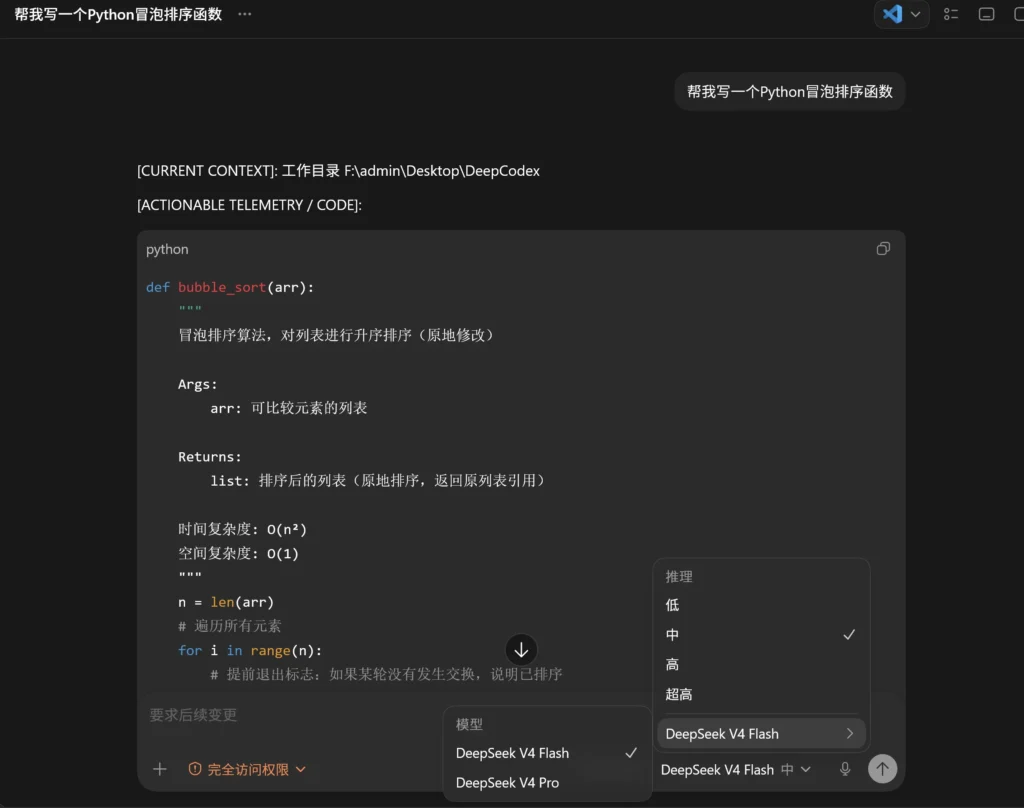Choose DeepSeek V4 Flash in the 模型 list
The height and width of the screenshot is (808, 1024).
pos(547,753)
